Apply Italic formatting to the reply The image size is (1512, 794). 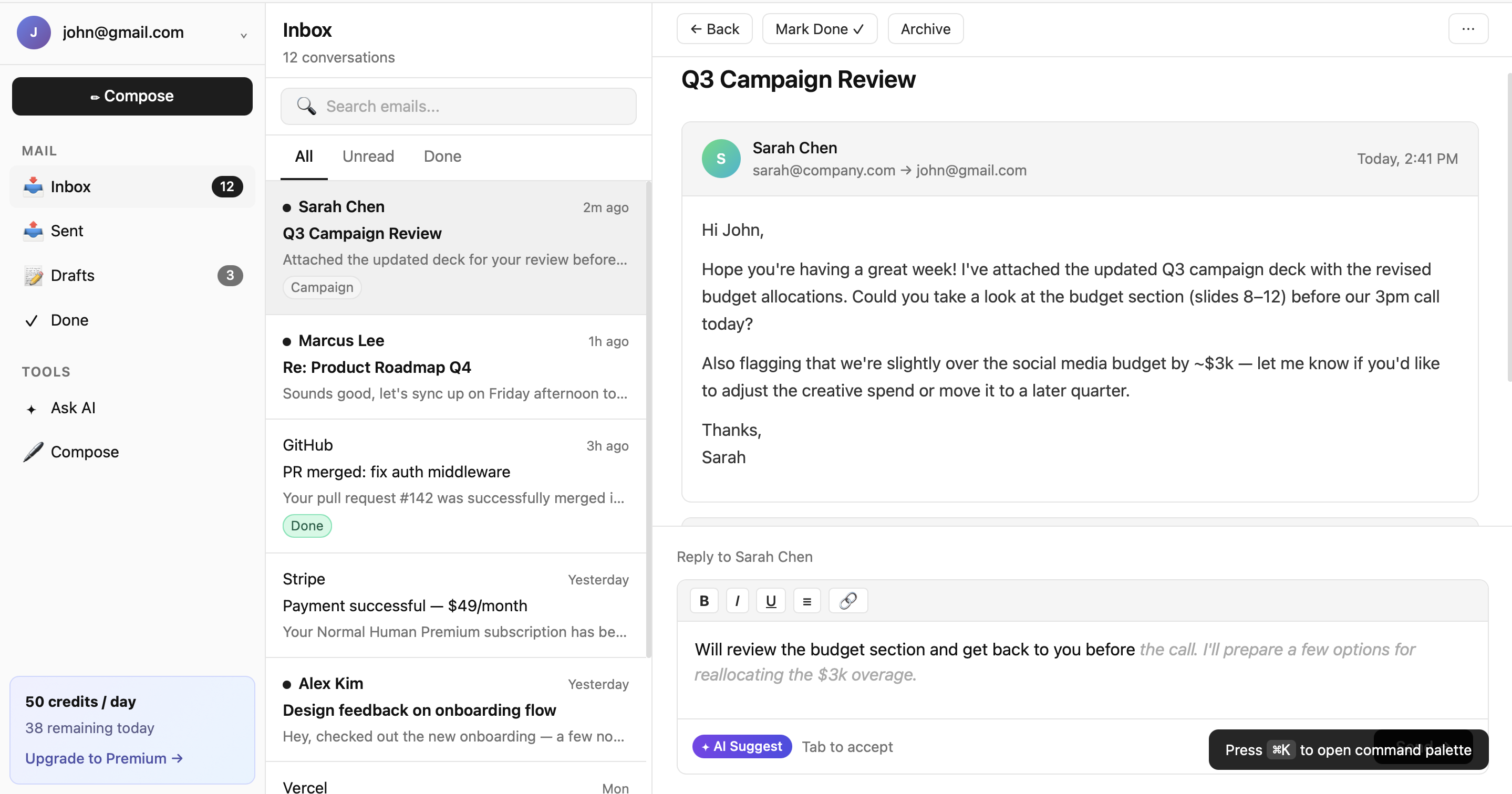click(x=737, y=600)
